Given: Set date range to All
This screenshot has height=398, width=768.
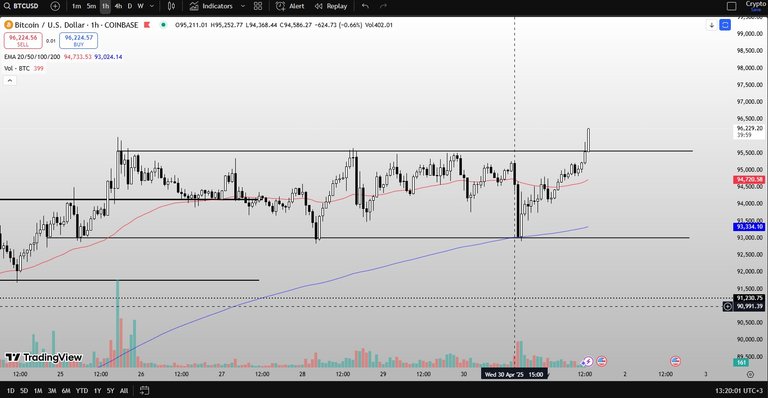Looking at the screenshot, I should point(124,391).
